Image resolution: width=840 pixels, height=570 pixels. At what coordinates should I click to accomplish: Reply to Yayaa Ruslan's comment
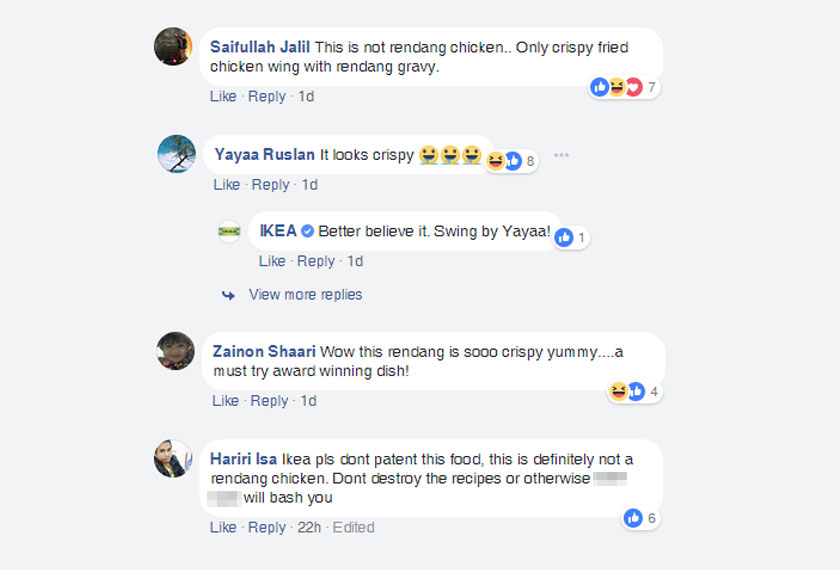(270, 185)
